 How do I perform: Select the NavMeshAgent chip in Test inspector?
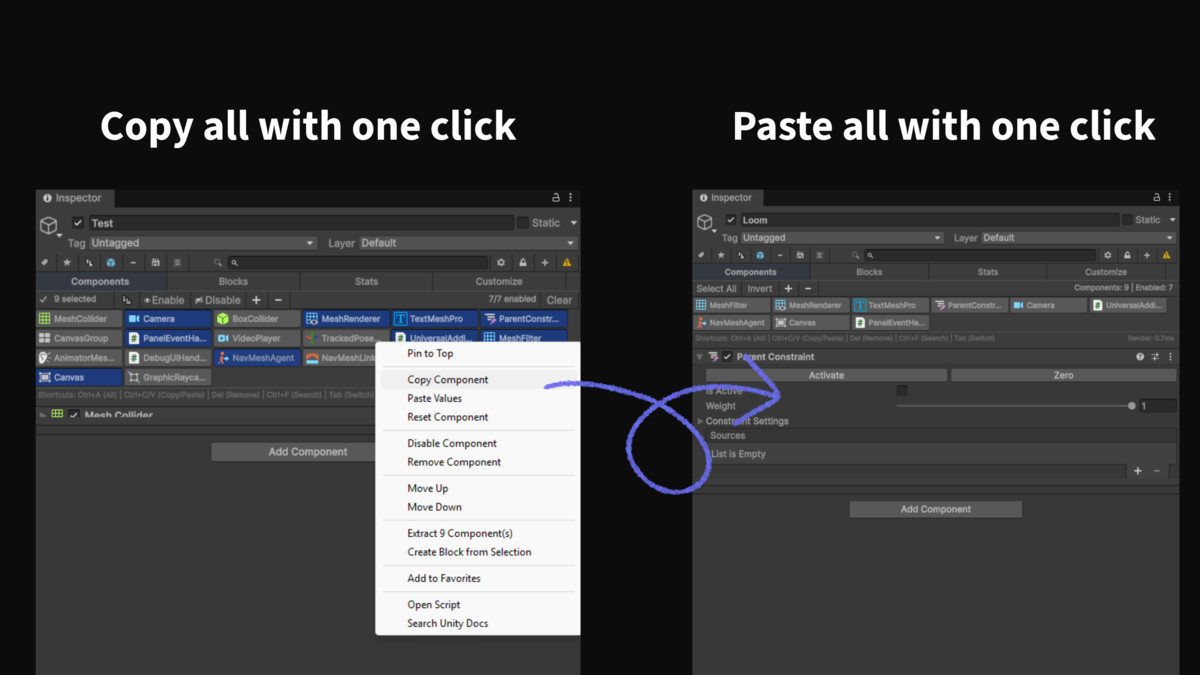click(257, 358)
